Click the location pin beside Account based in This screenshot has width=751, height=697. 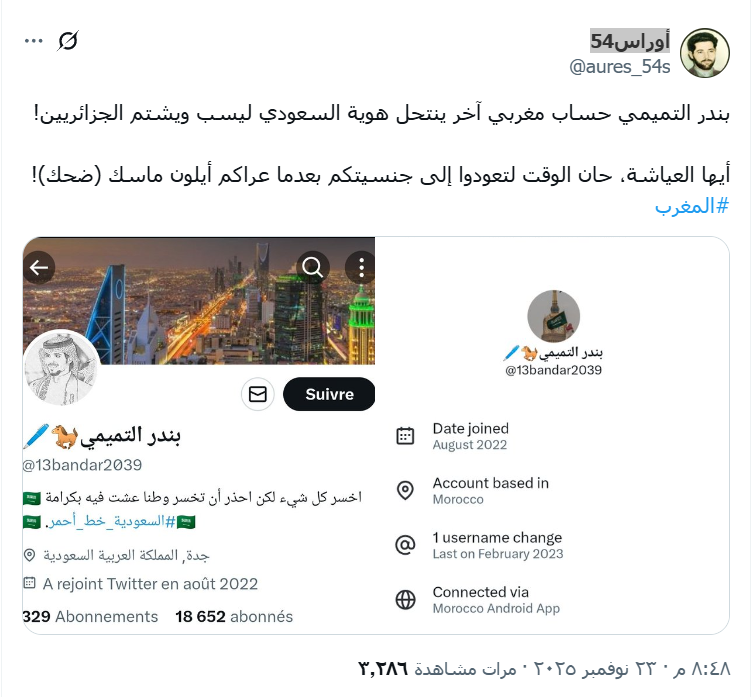coord(405,490)
